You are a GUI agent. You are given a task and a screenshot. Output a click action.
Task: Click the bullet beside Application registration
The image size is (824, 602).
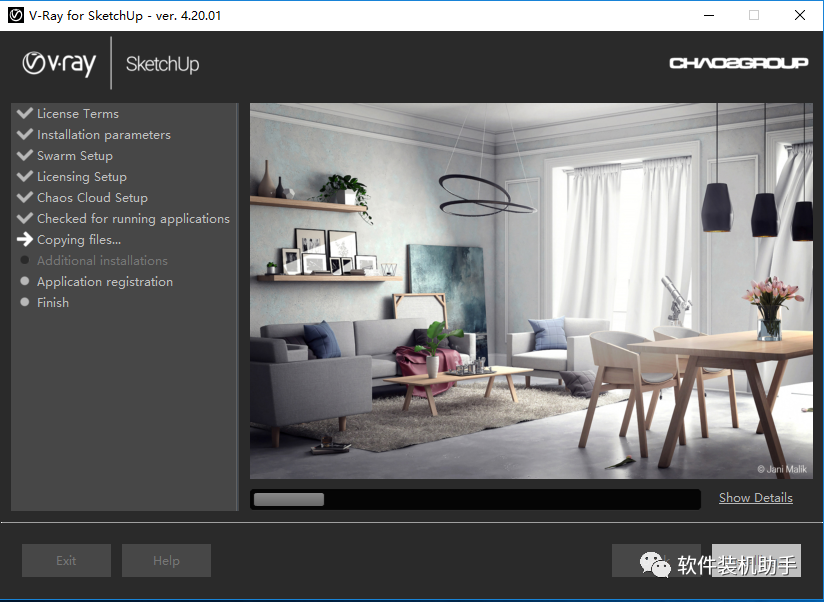25,281
